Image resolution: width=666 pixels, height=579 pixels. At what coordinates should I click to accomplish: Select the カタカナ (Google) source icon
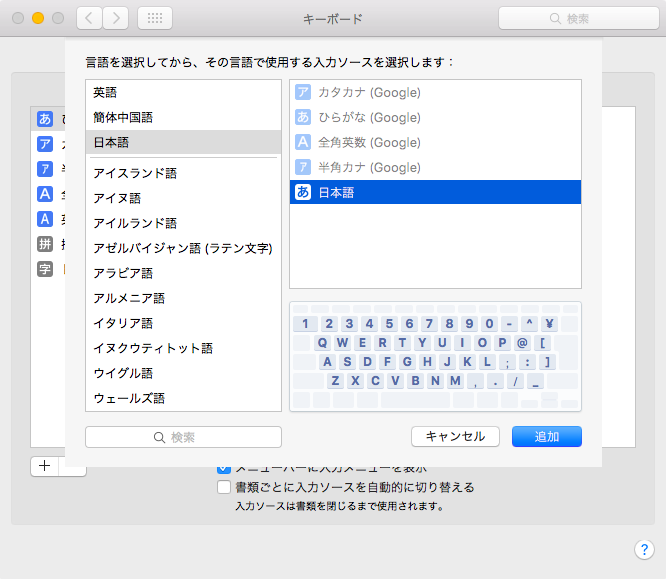point(303,92)
